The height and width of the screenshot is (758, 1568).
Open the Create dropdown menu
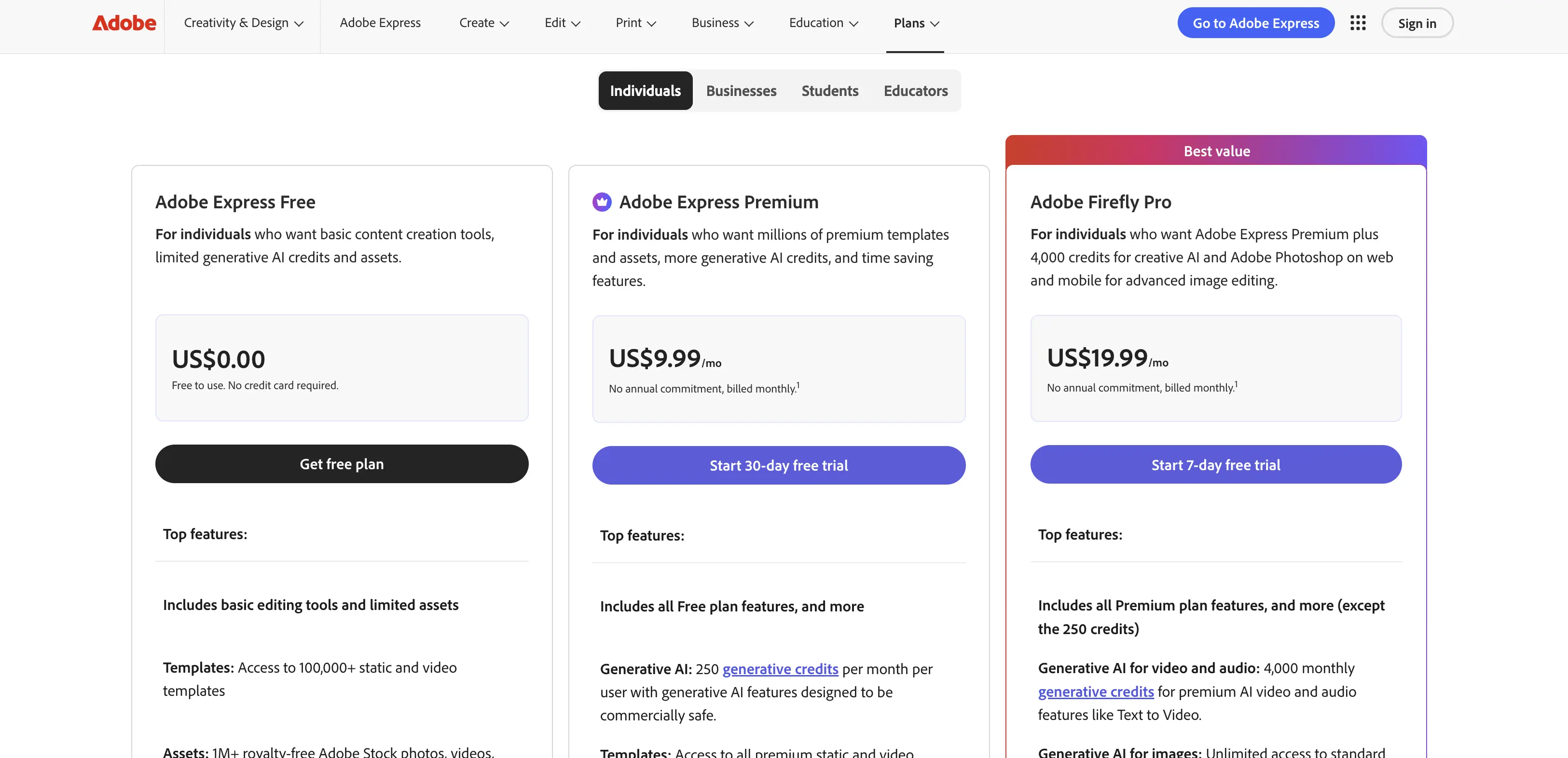point(484,23)
